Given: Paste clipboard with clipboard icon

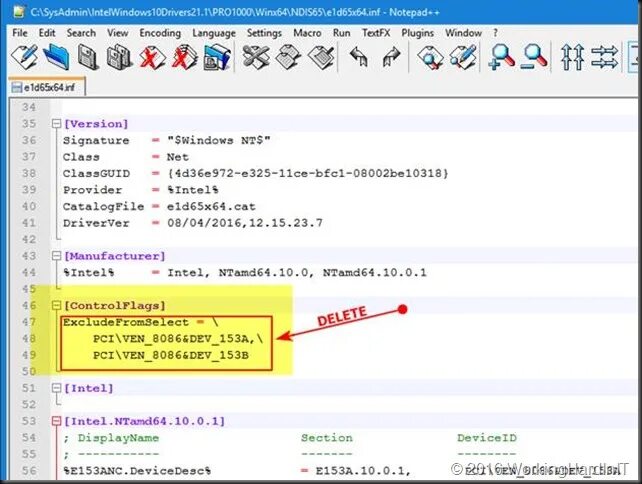Looking at the screenshot, I should click(321, 57).
